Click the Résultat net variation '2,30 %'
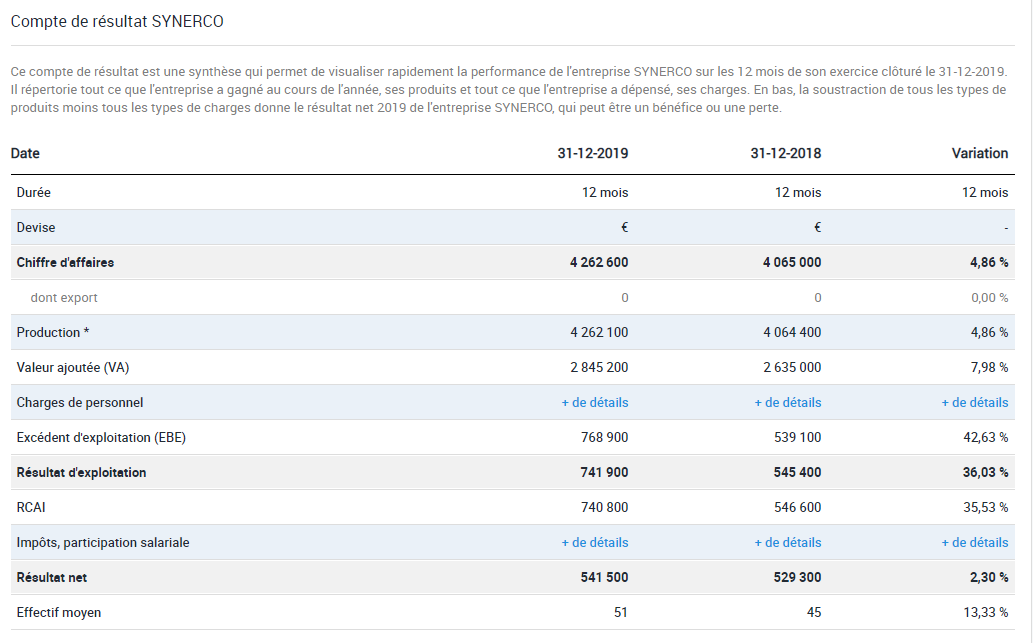The width and height of the screenshot is (1033, 643). (x=989, y=578)
